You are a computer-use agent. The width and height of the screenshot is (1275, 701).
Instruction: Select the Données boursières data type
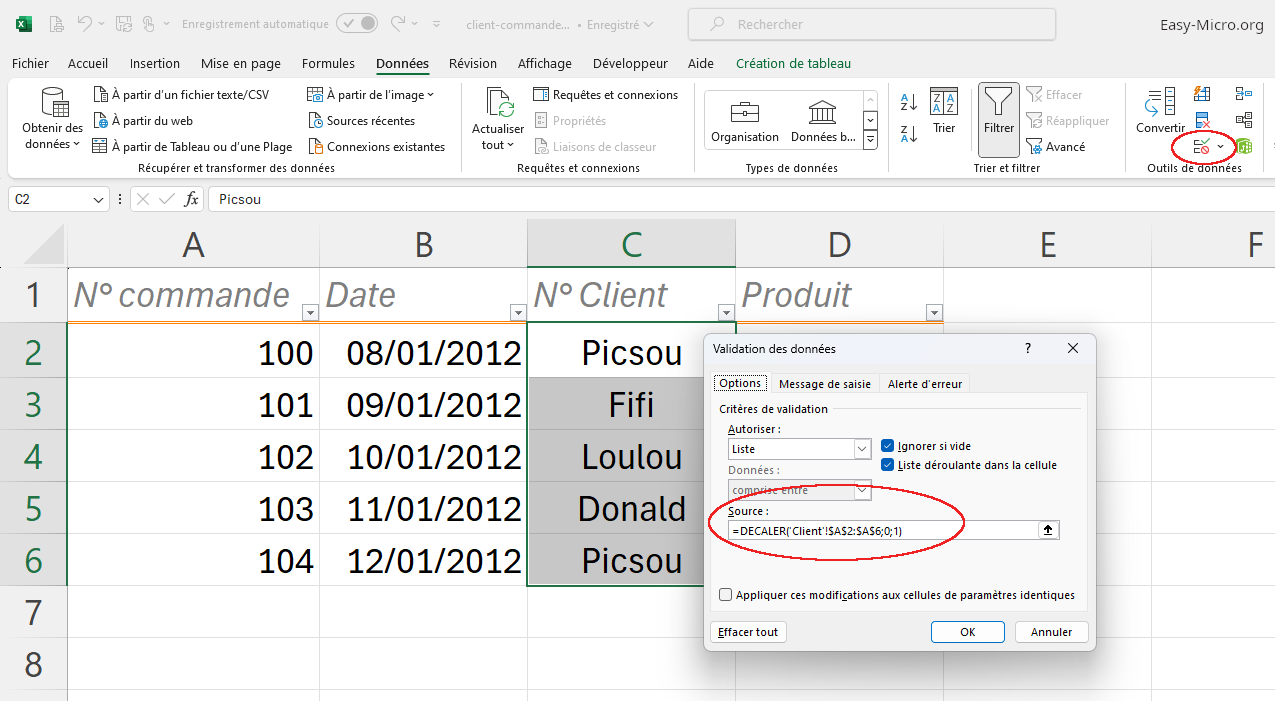(x=823, y=120)
